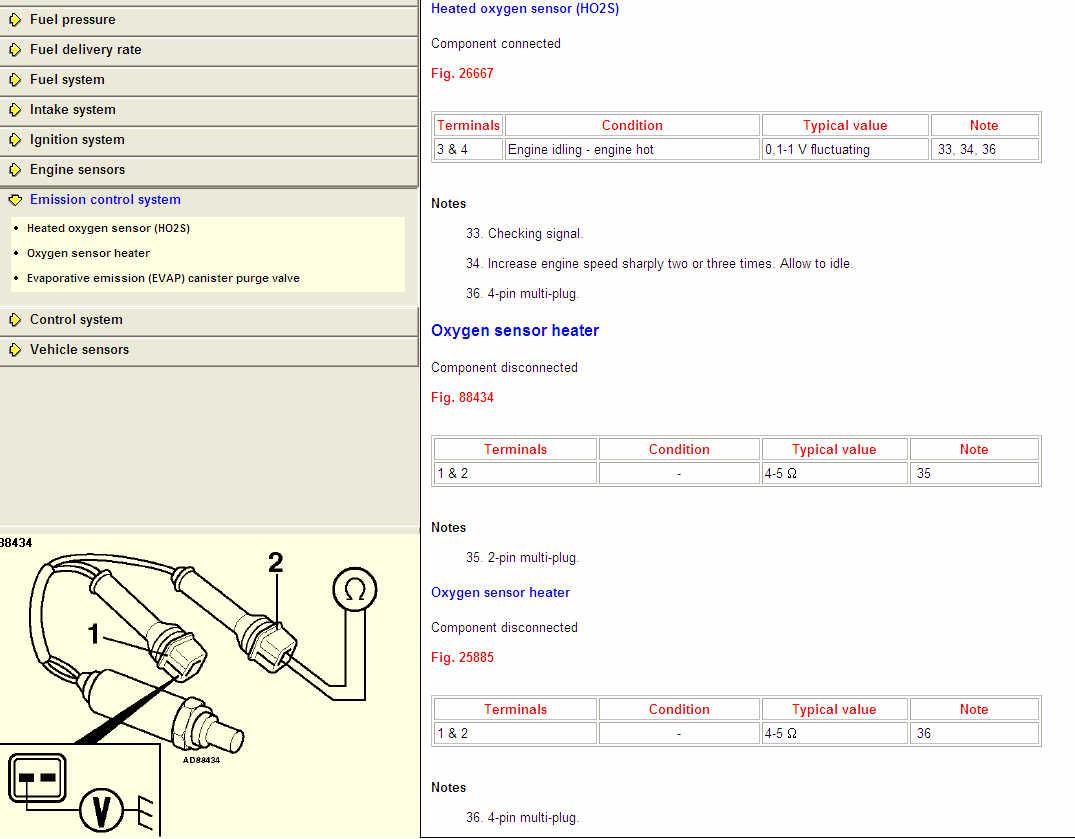Collapse the Emission control system arrow icon

(15, 200)
